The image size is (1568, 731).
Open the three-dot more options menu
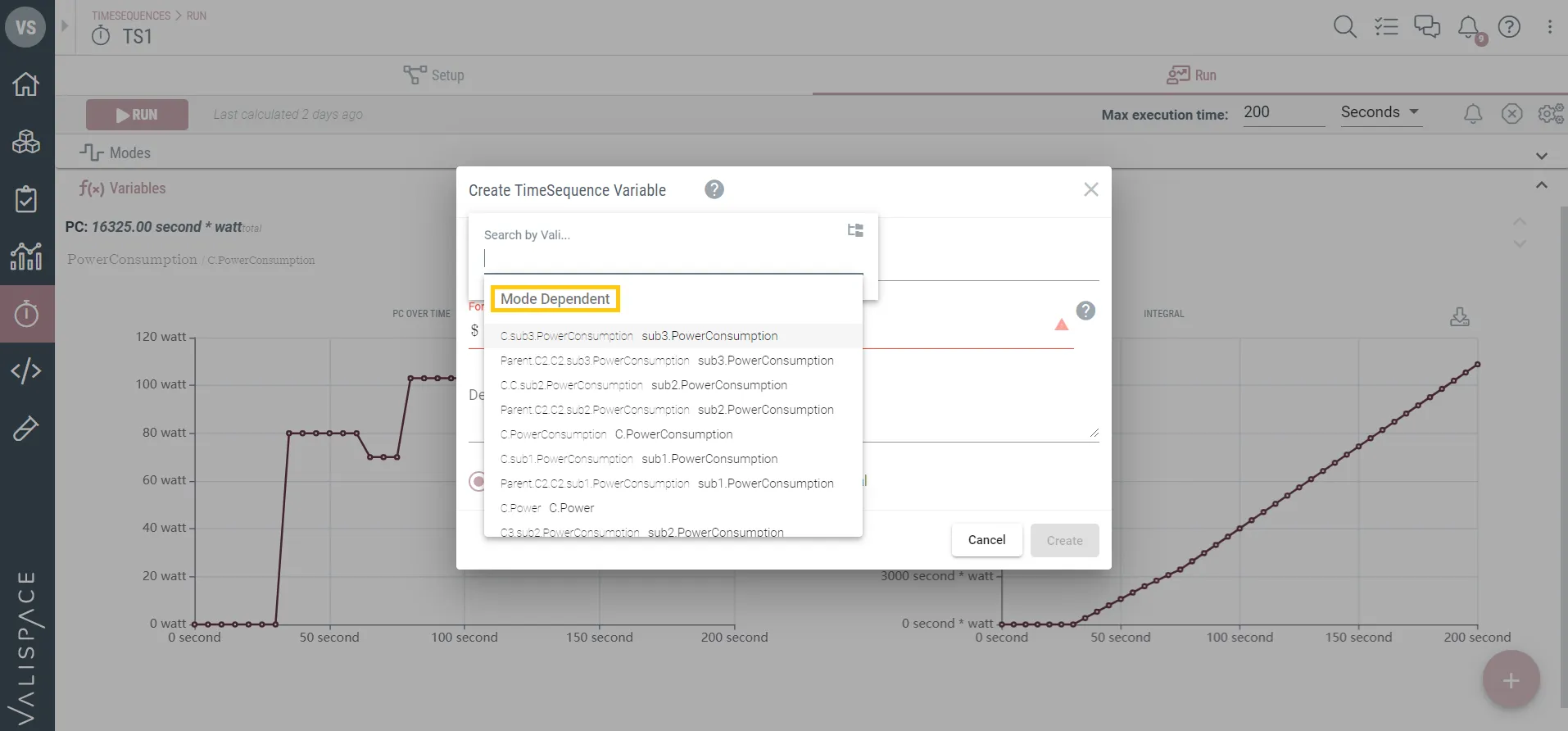click(1550, 26)
